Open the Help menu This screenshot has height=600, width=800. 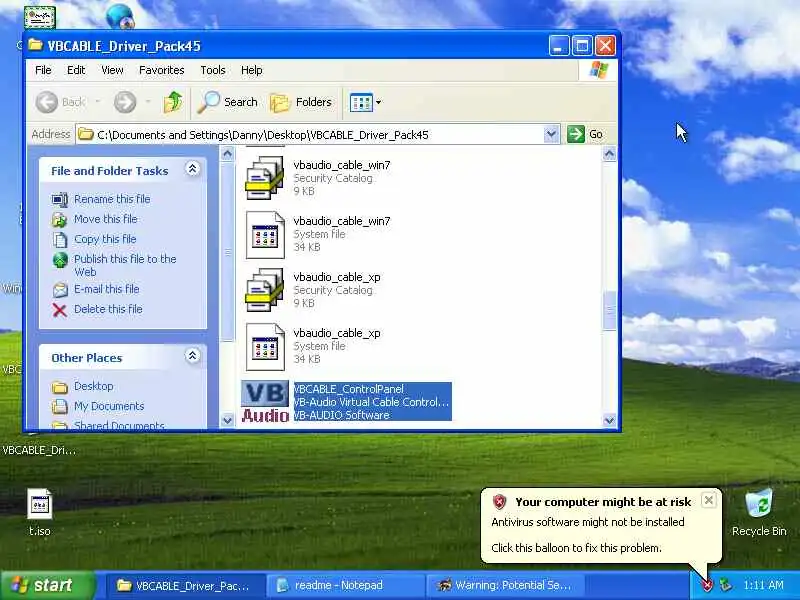(x=252, y=70)
